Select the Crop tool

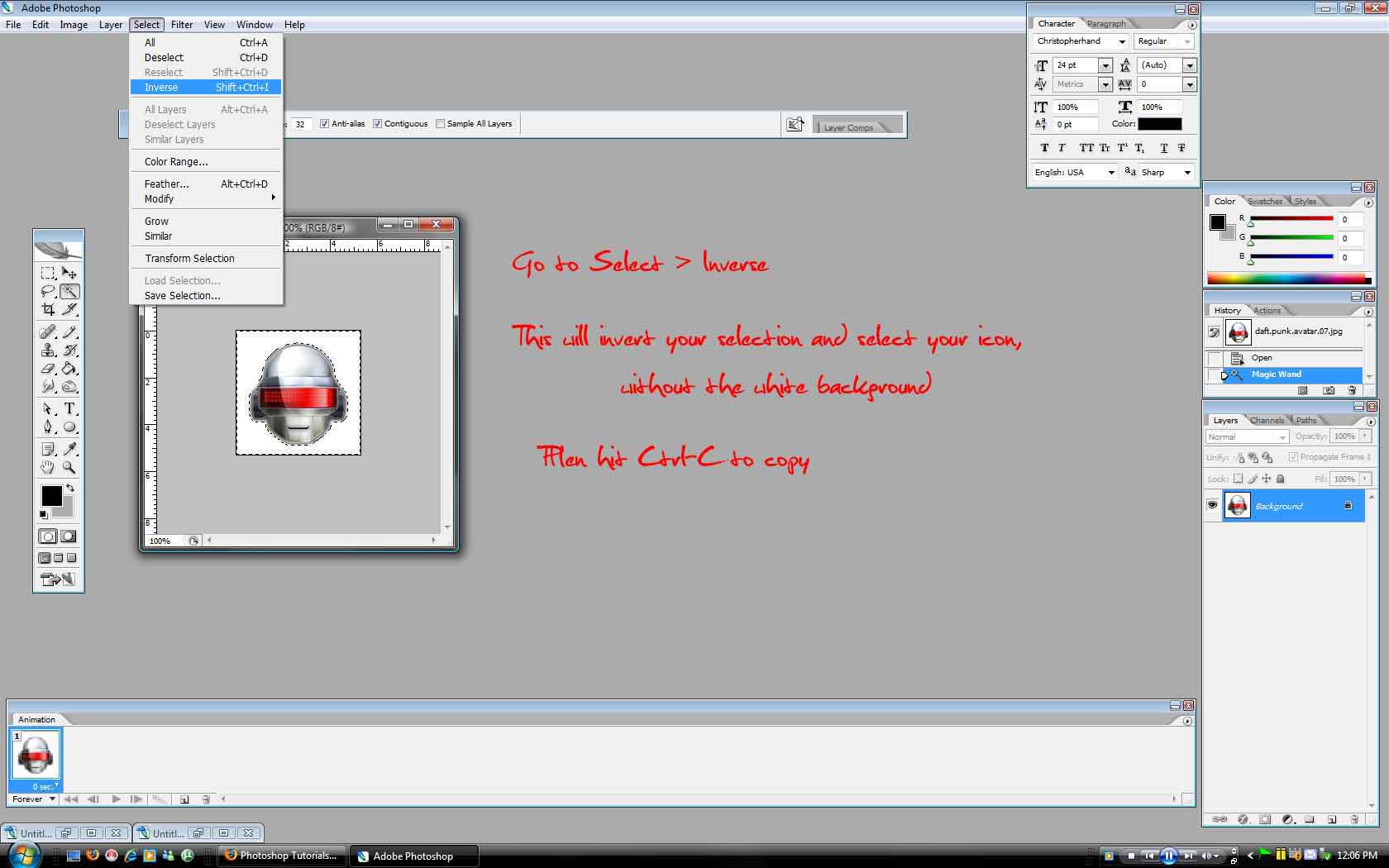tap(48, 309)
